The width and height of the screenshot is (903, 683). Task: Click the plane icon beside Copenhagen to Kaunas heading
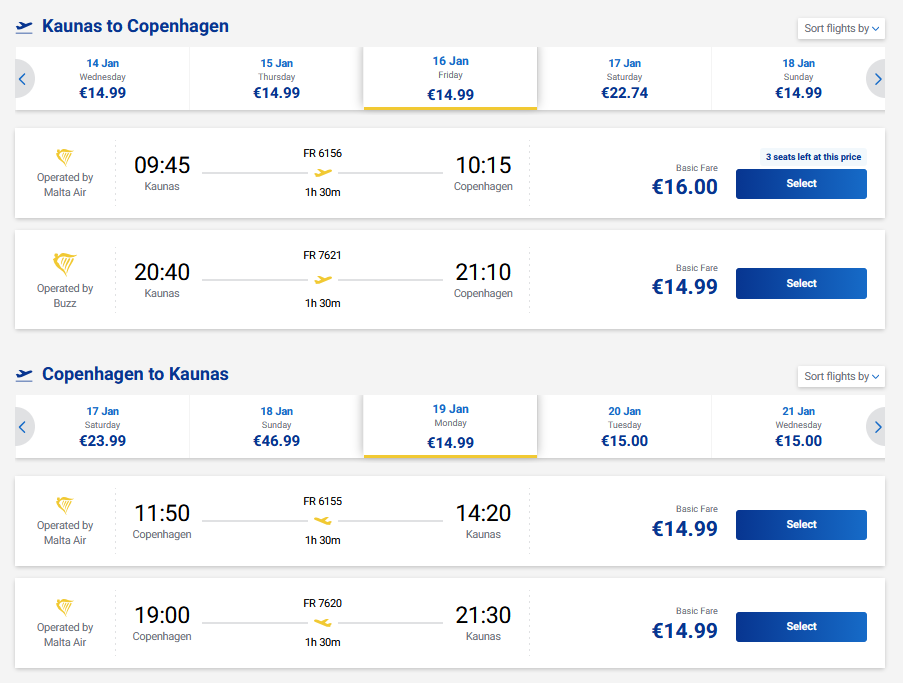[25, 375]
